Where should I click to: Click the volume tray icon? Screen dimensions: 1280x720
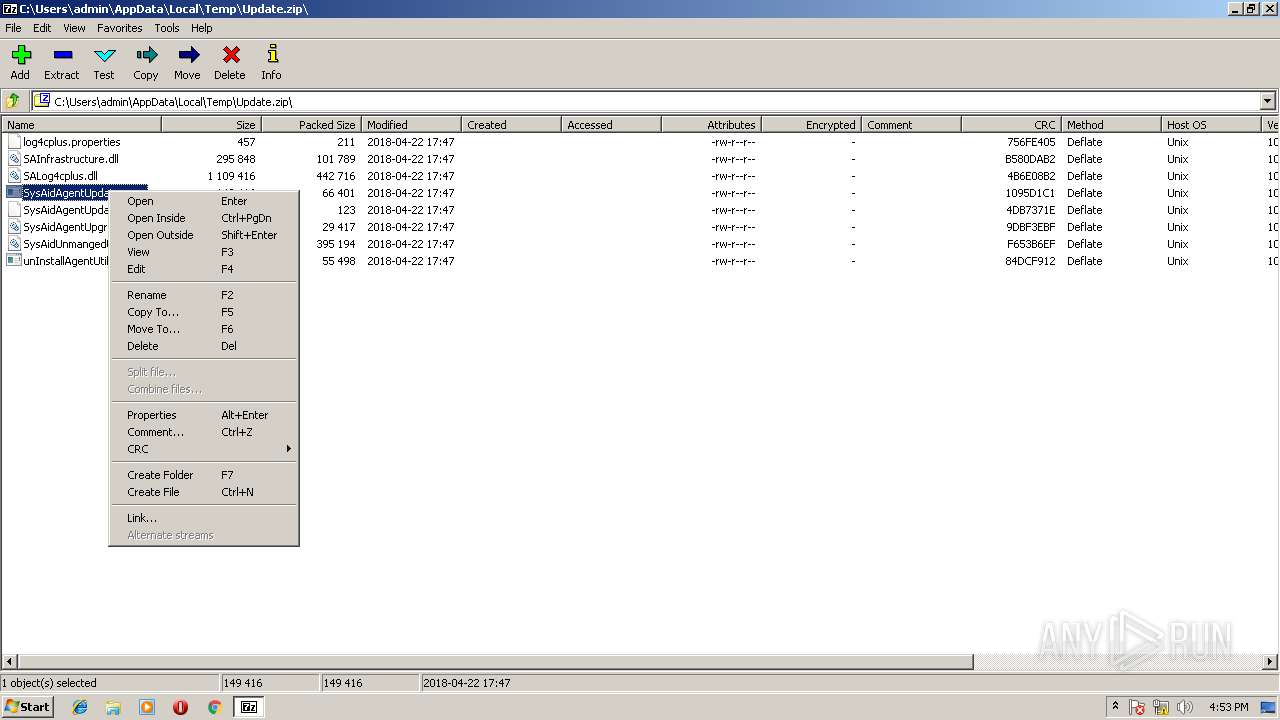pos(1185,708)
